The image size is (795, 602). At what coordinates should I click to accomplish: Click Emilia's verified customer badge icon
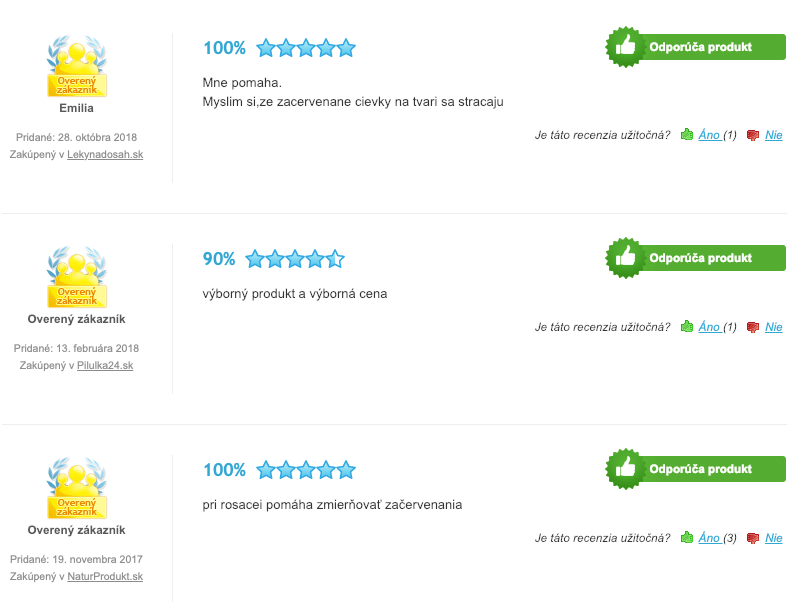pos(77,65)
